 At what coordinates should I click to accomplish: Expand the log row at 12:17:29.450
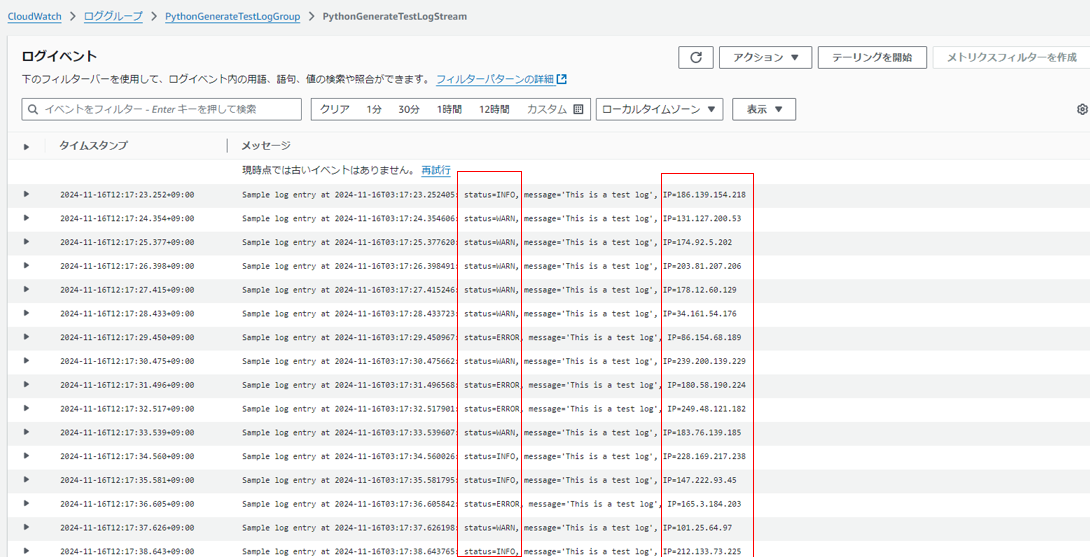[x=26, y=337]
